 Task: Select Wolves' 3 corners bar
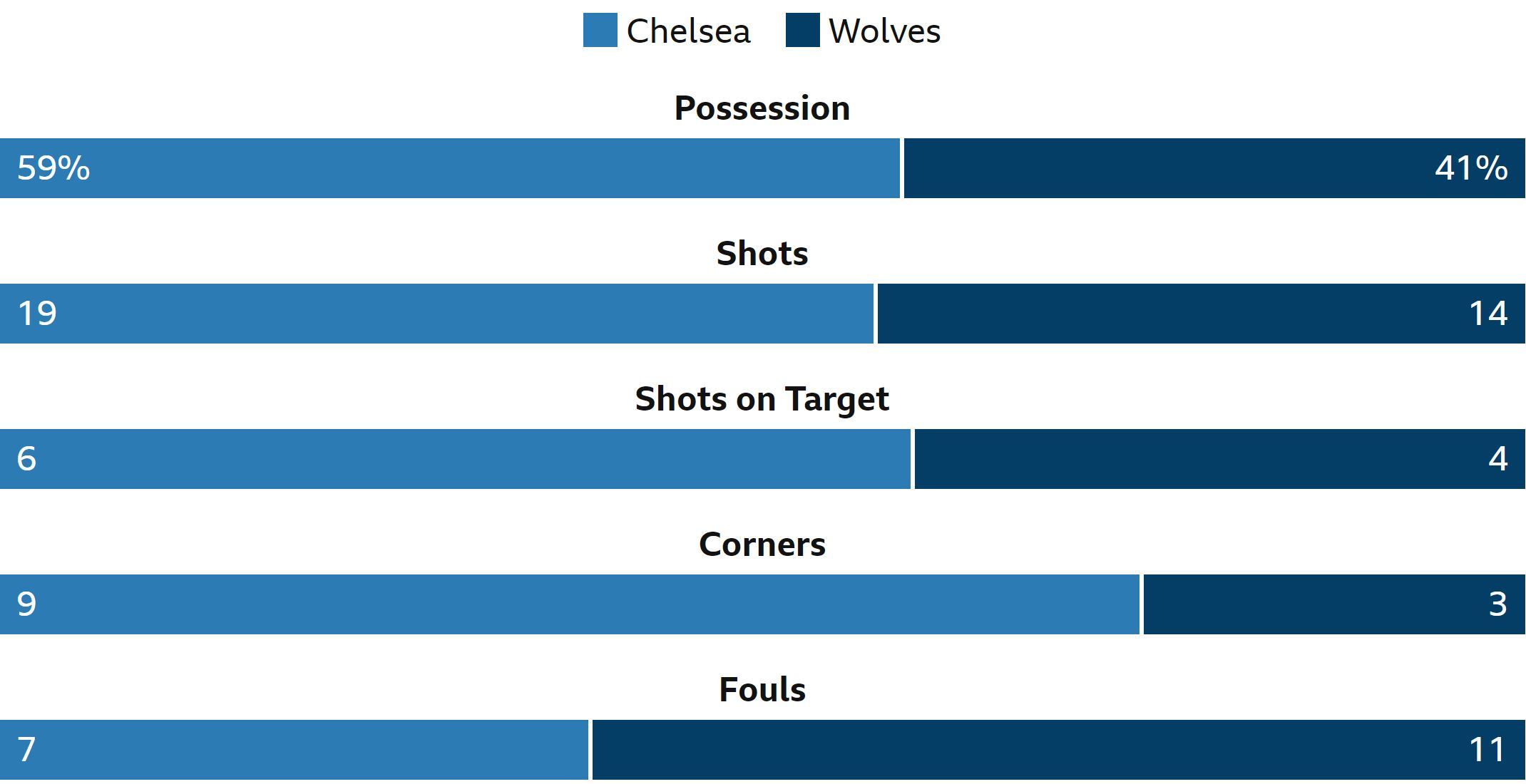[1334, 604]
